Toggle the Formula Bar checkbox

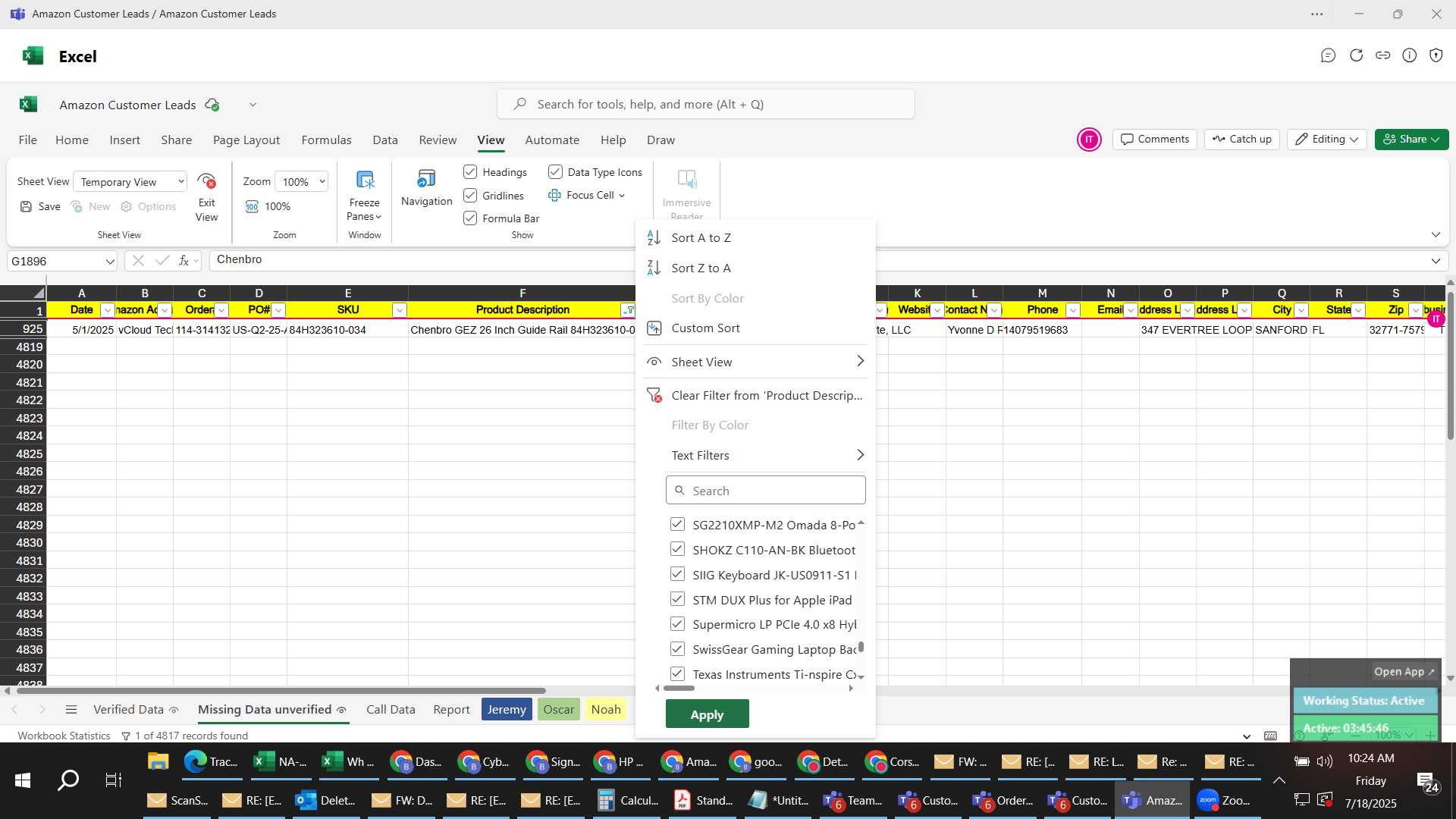(x=470, y=218)
